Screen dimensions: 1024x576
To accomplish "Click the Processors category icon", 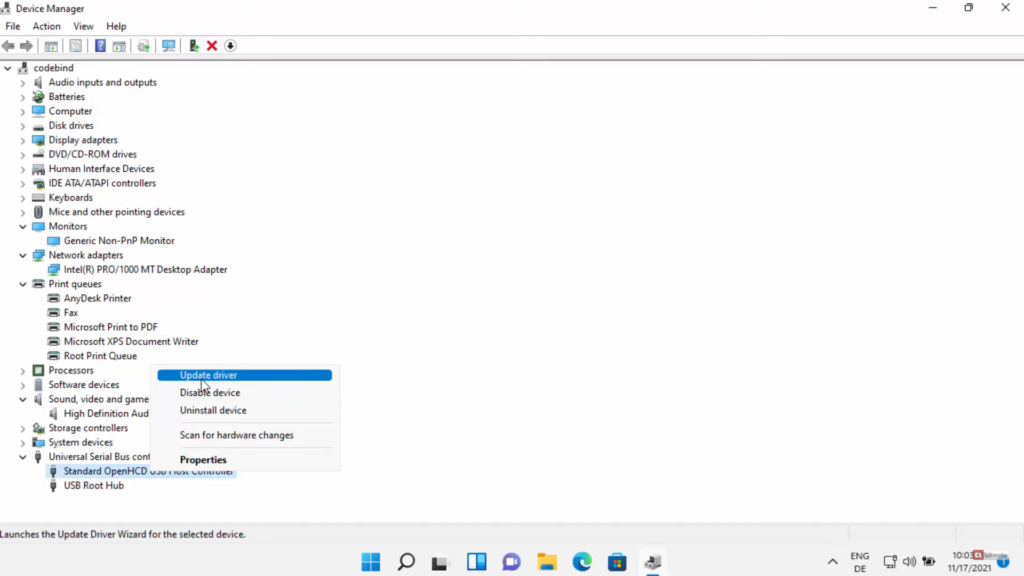I will 39,370.
